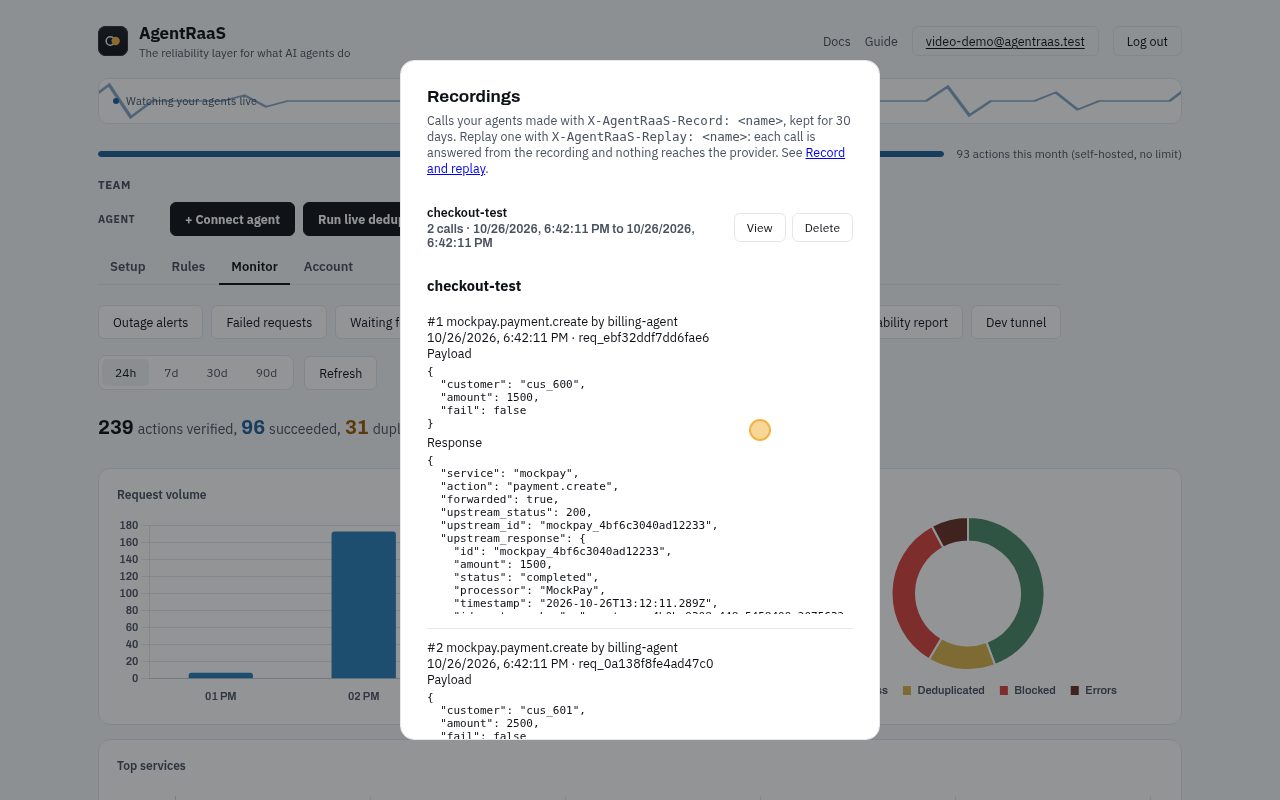This screenshot has height=800, width=1280.
Task: Open the Docs link in the header
Action: pyautogui.click(x=836, y=41)
